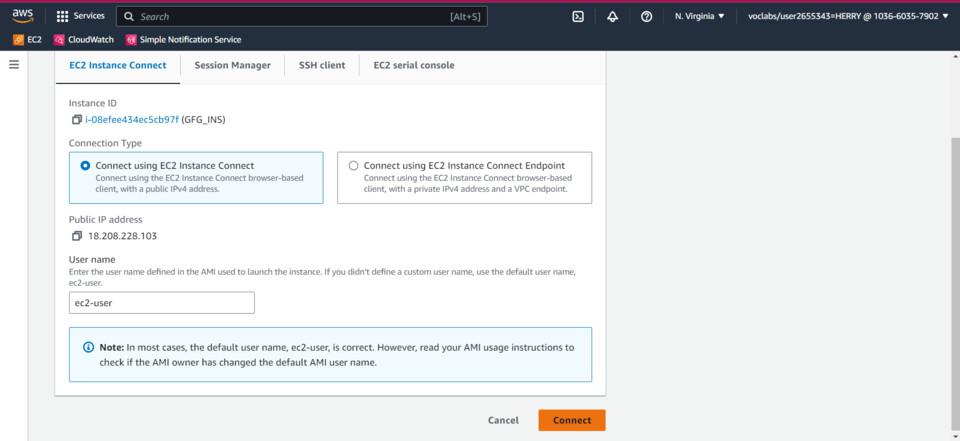This screenshot has height=441, width=960.
Task: Click the User name input field
Action: tap(162, 303)
